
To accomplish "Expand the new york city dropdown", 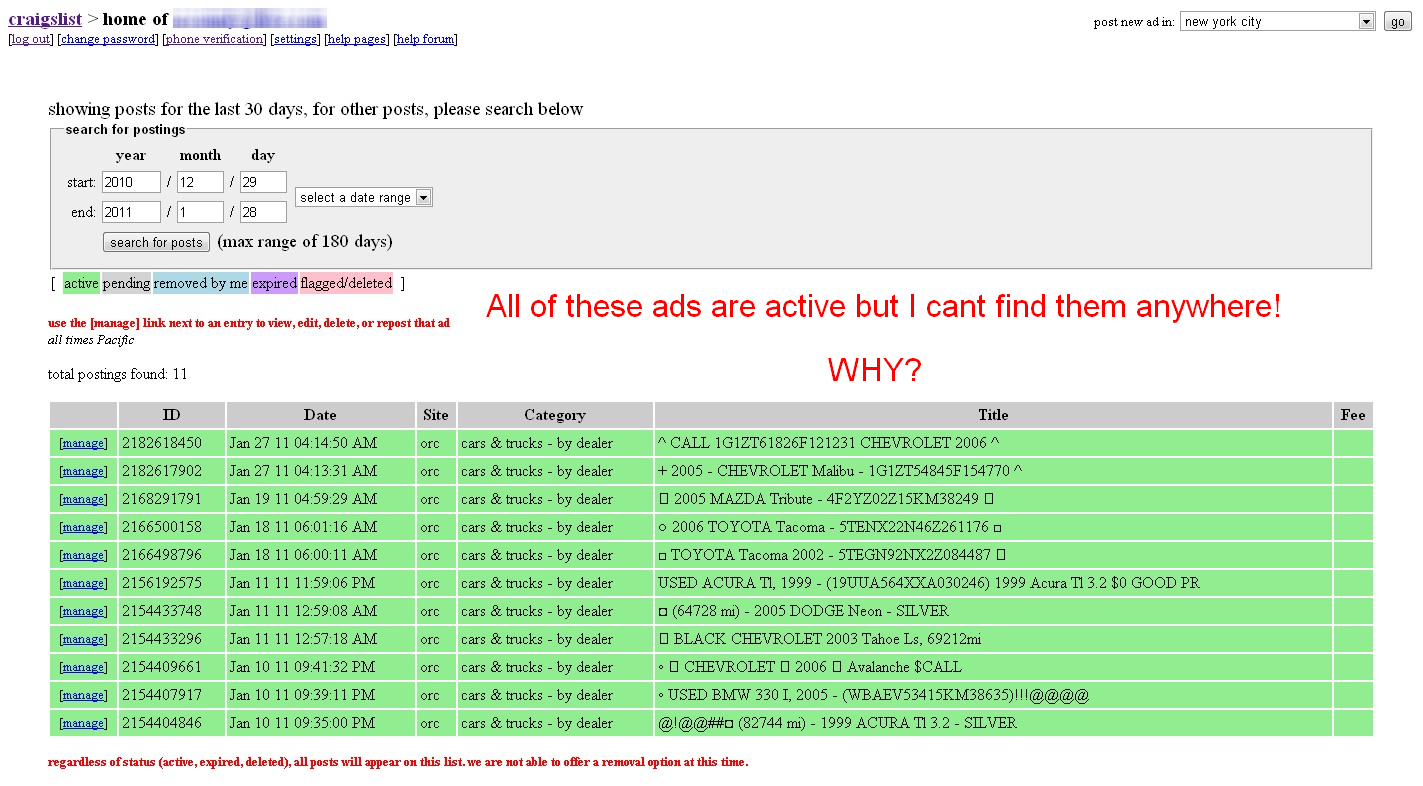I will [x=1278, y=21].
